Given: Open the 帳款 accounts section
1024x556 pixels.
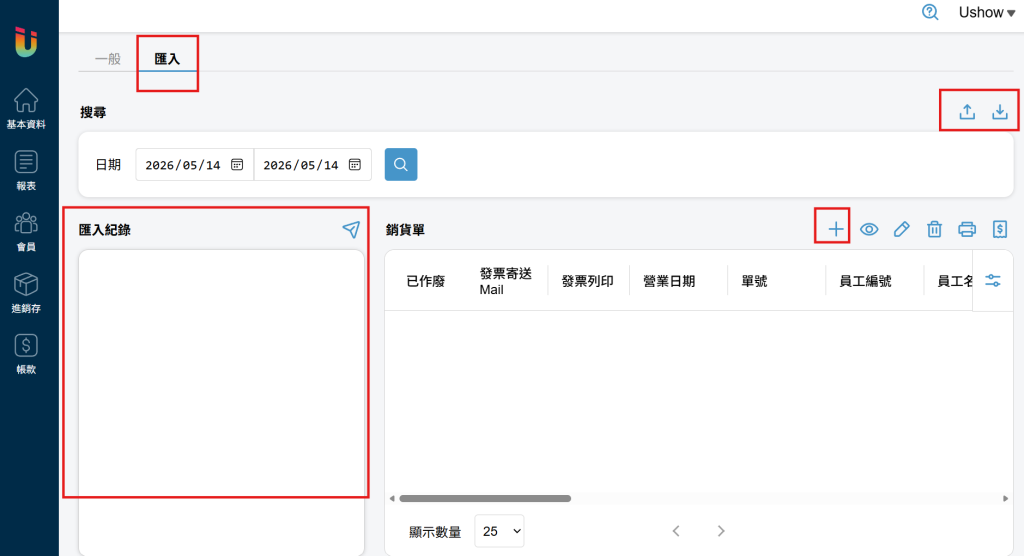Looking at the screenshot, I should pyautogui.click(x=26, y=354).
